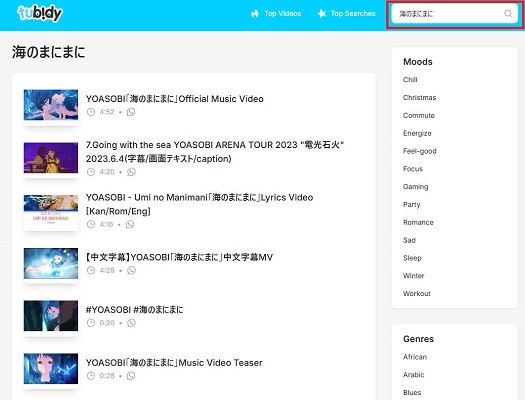This screenshot has height=400, width=525.
Task: Open title 7.Going with the sea ARENA TOUR
Action: tap(215, 152)
